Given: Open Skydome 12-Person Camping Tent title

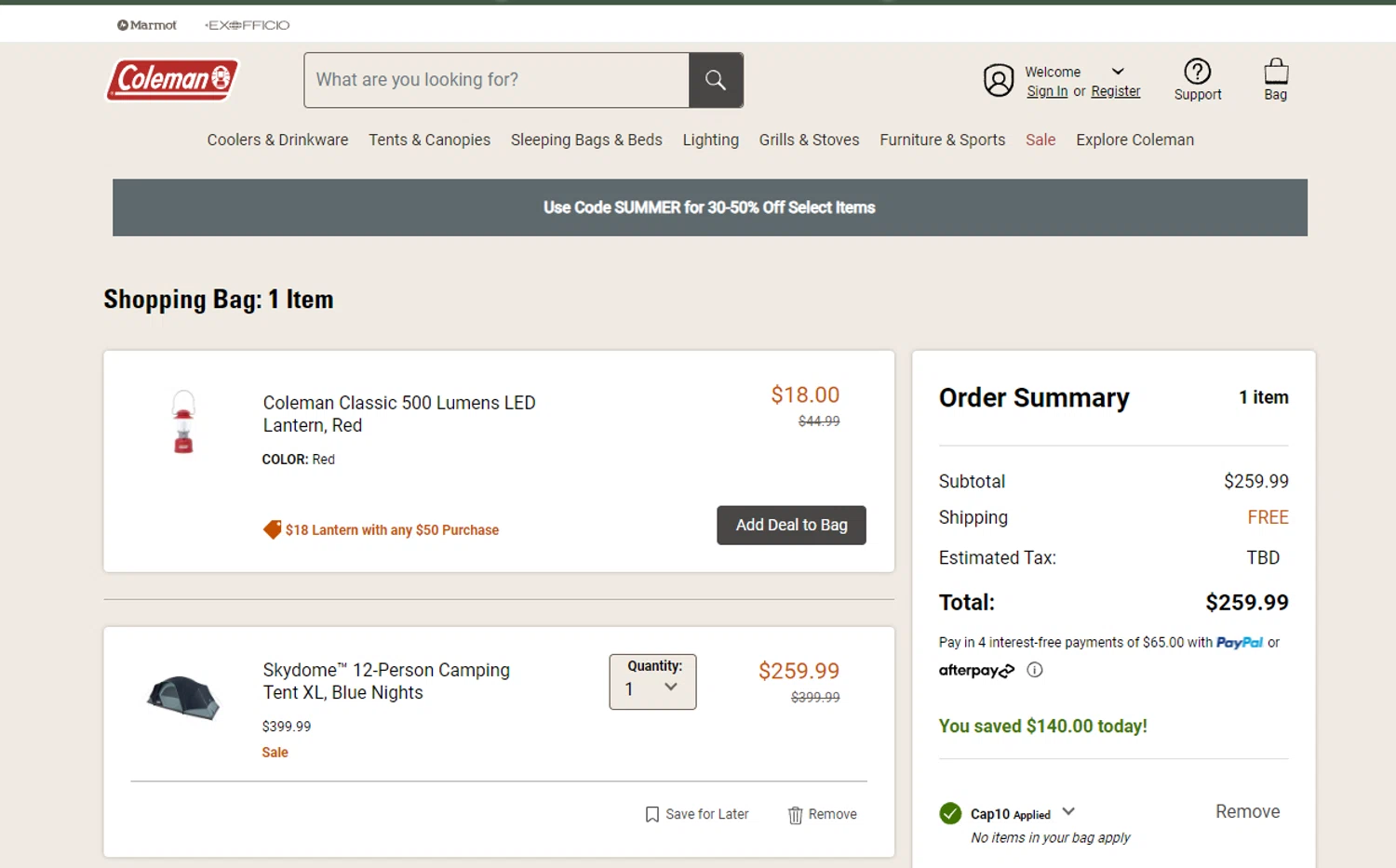Looking at the screenshot, I should pos(386,681).
